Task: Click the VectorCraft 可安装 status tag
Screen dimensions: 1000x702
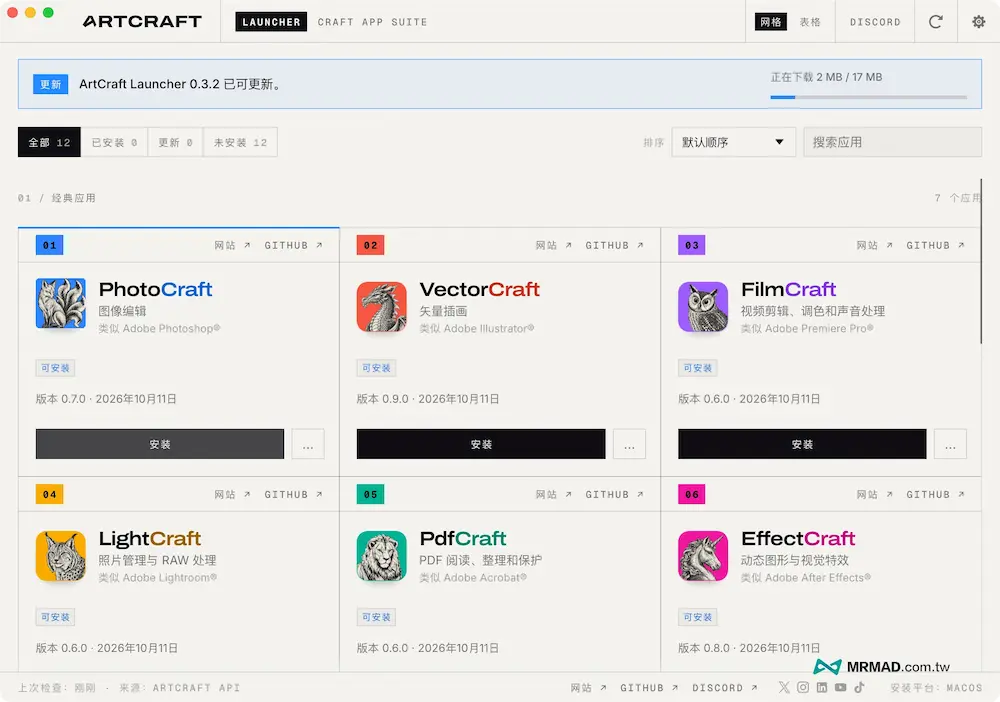Action: click(x=376, y=368)
